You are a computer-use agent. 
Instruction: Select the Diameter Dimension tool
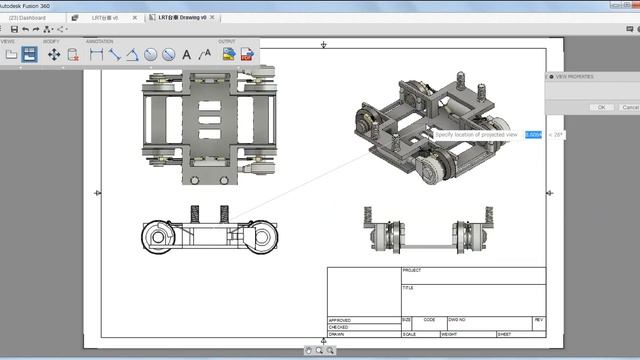(168, 54)
